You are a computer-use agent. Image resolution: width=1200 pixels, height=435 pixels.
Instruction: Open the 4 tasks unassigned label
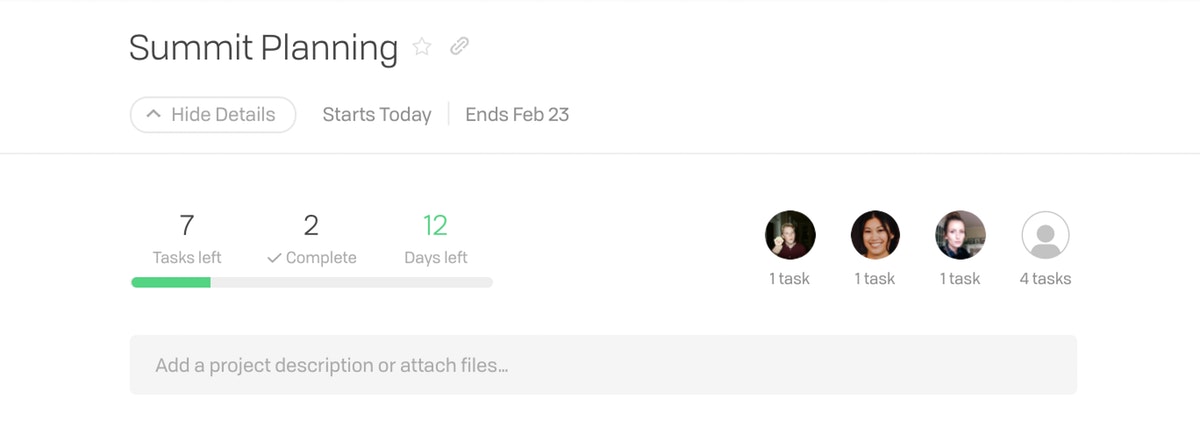1045,279
